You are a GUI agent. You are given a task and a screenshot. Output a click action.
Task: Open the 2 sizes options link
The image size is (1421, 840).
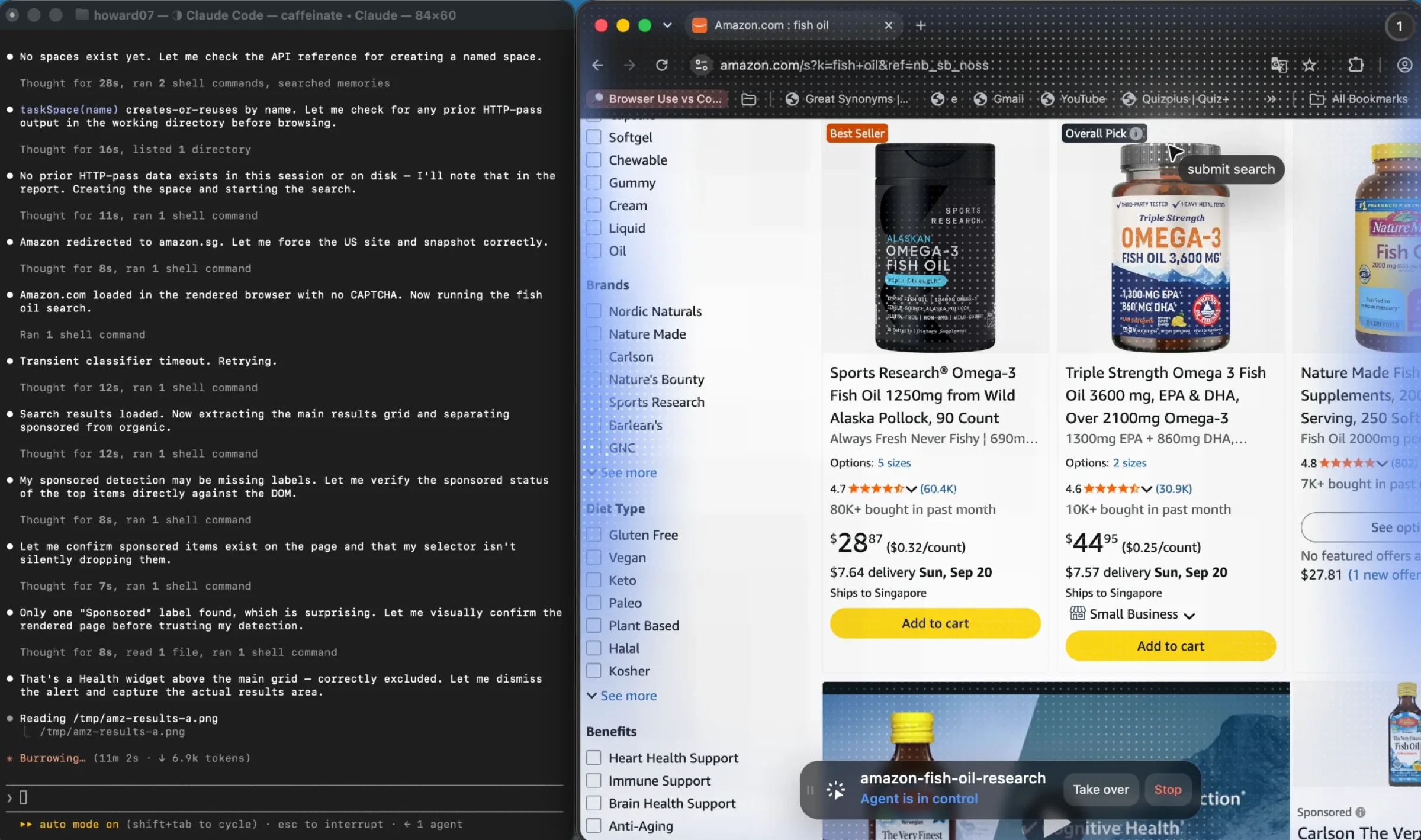point(1130,463)
